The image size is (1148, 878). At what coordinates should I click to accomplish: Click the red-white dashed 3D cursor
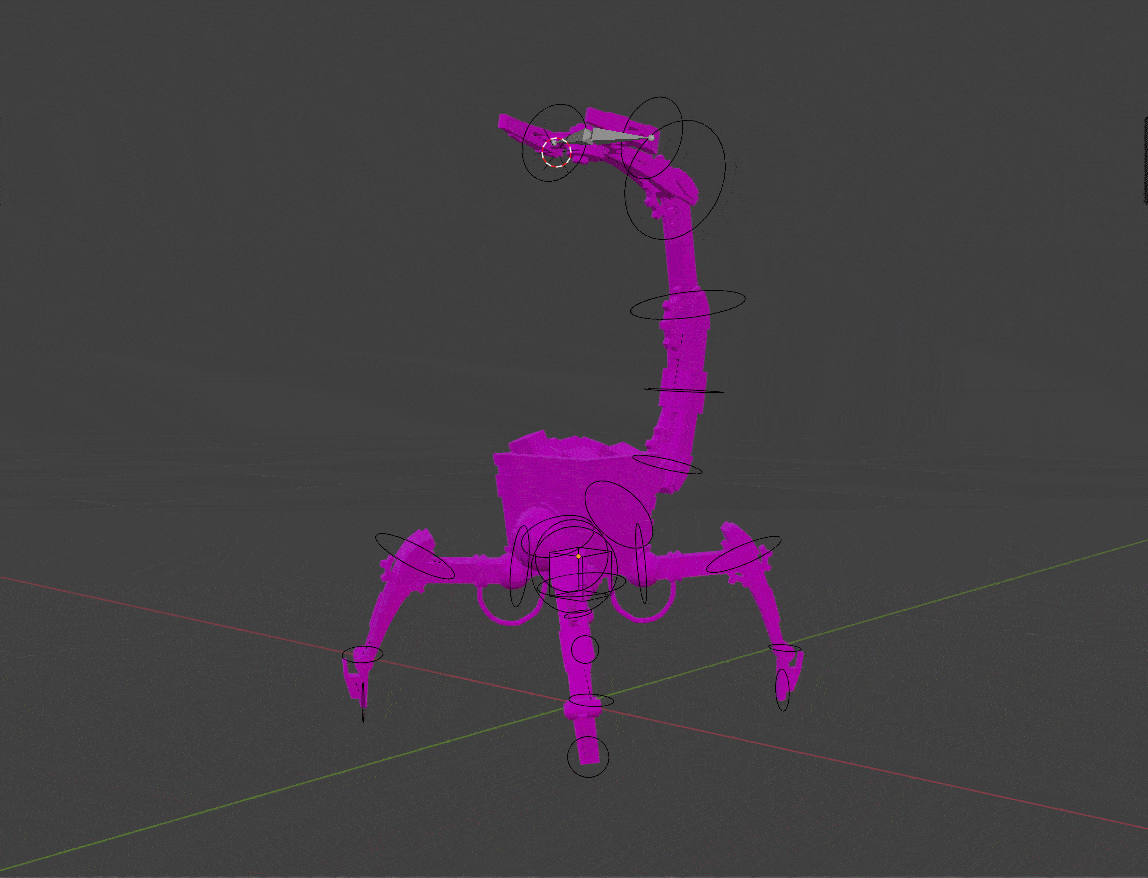[556, 153]
